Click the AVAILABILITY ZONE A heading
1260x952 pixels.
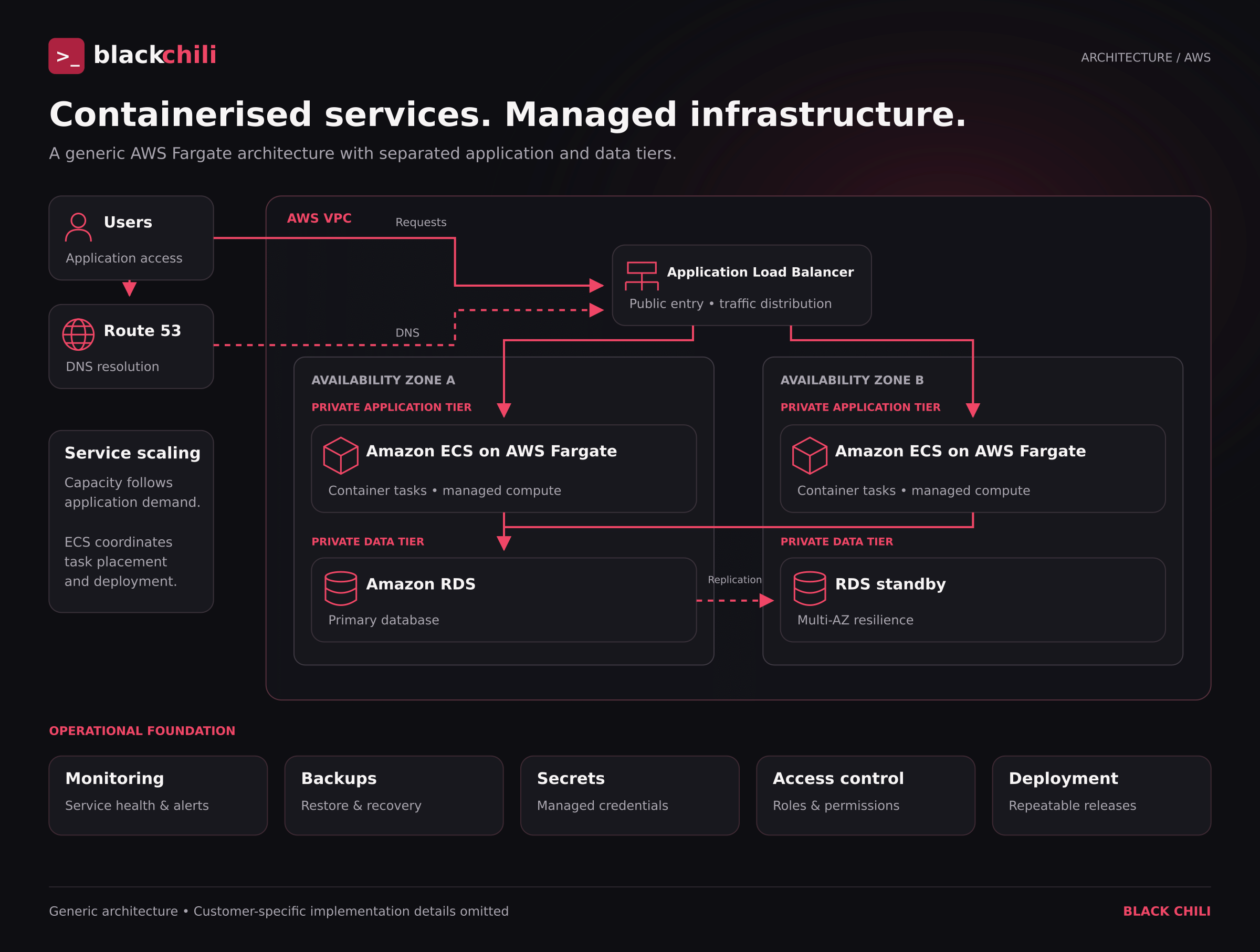(383, 380)
